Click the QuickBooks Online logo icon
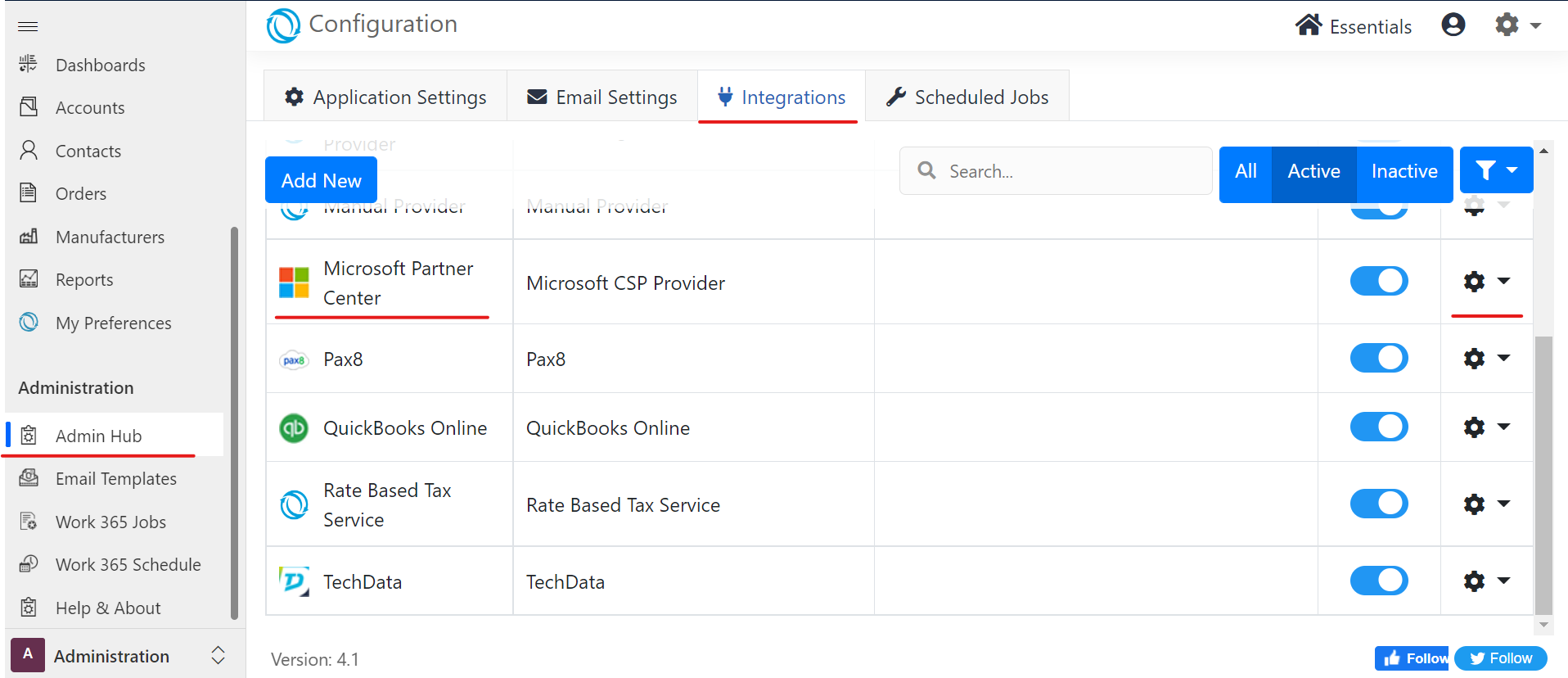 pos(294,427)
